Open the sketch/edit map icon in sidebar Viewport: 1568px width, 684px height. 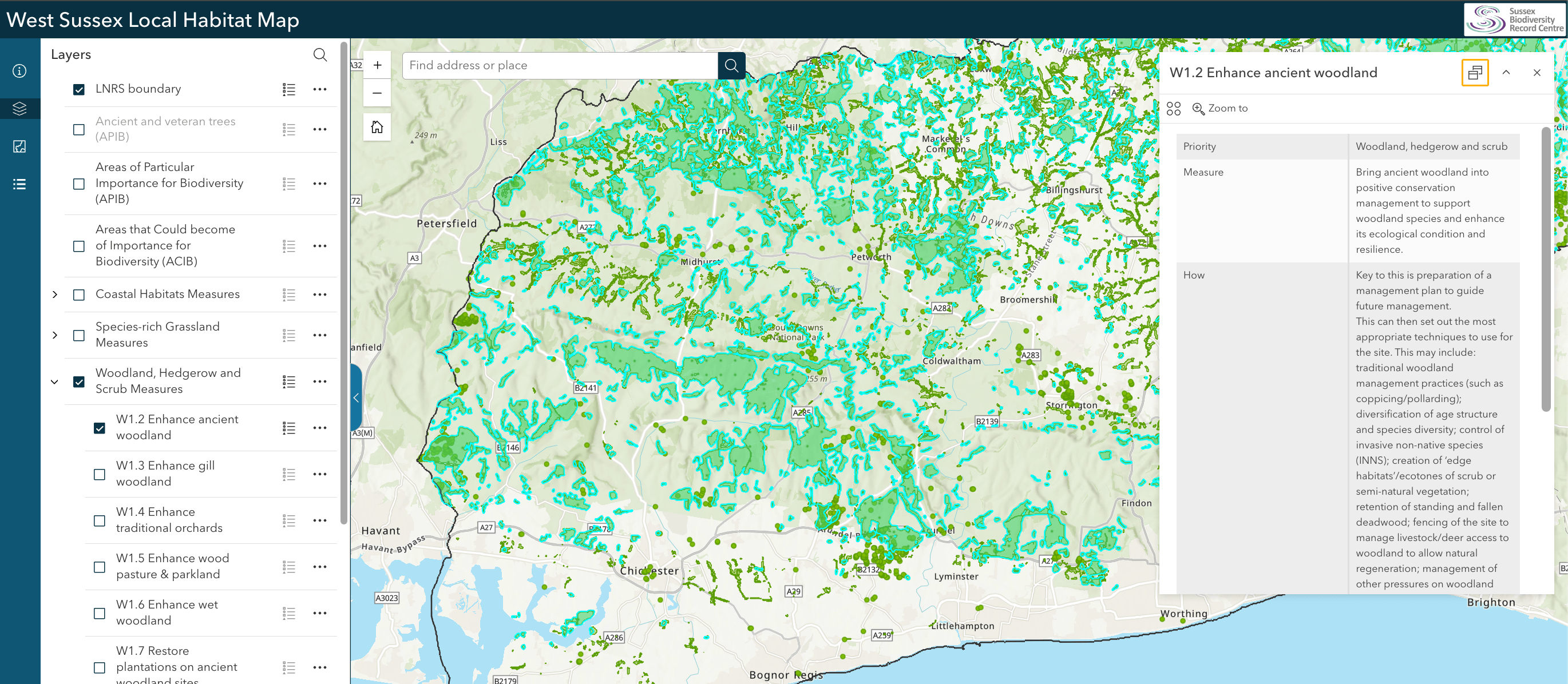(x=19, y=146)
